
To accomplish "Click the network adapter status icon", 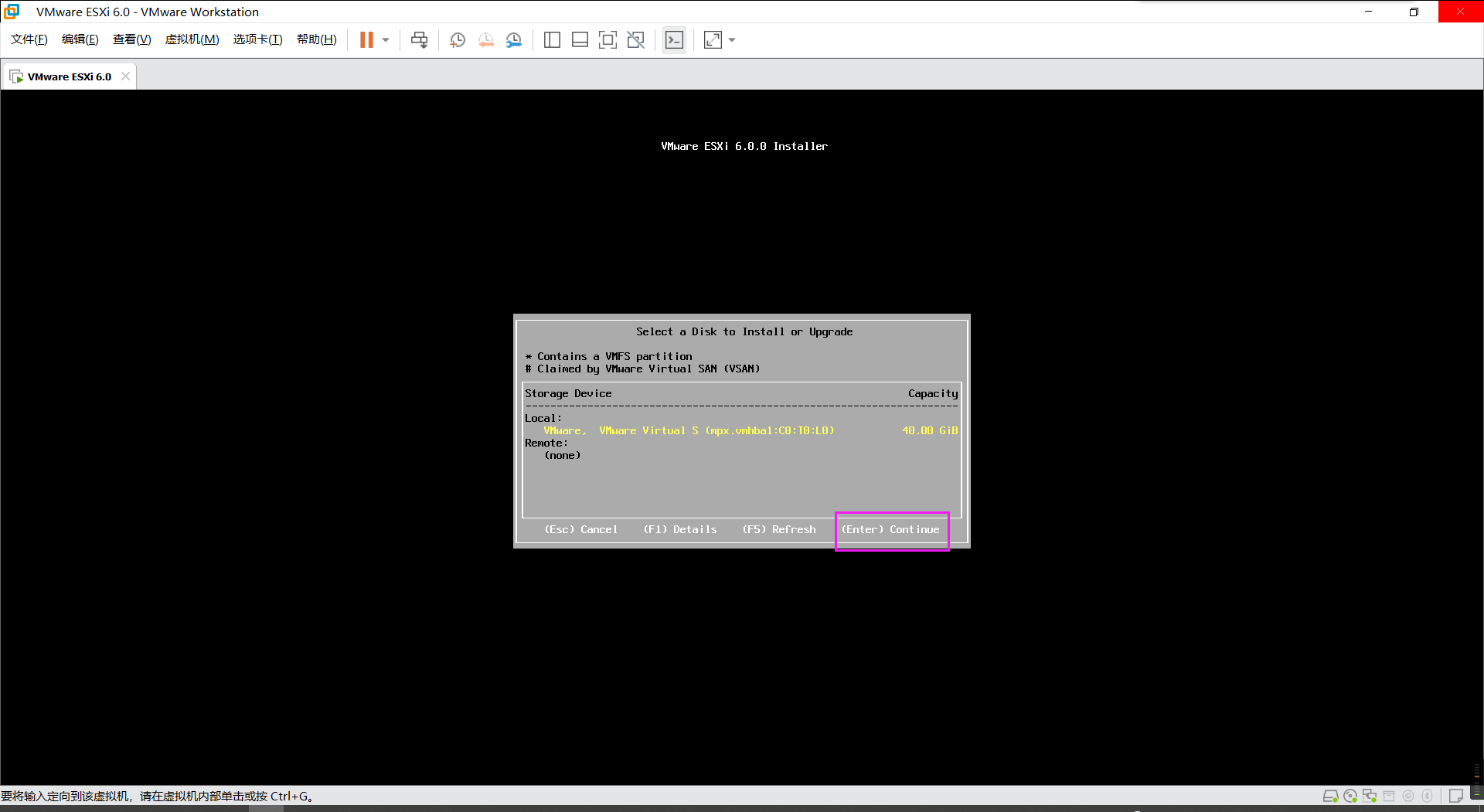I will point(1370,796).
